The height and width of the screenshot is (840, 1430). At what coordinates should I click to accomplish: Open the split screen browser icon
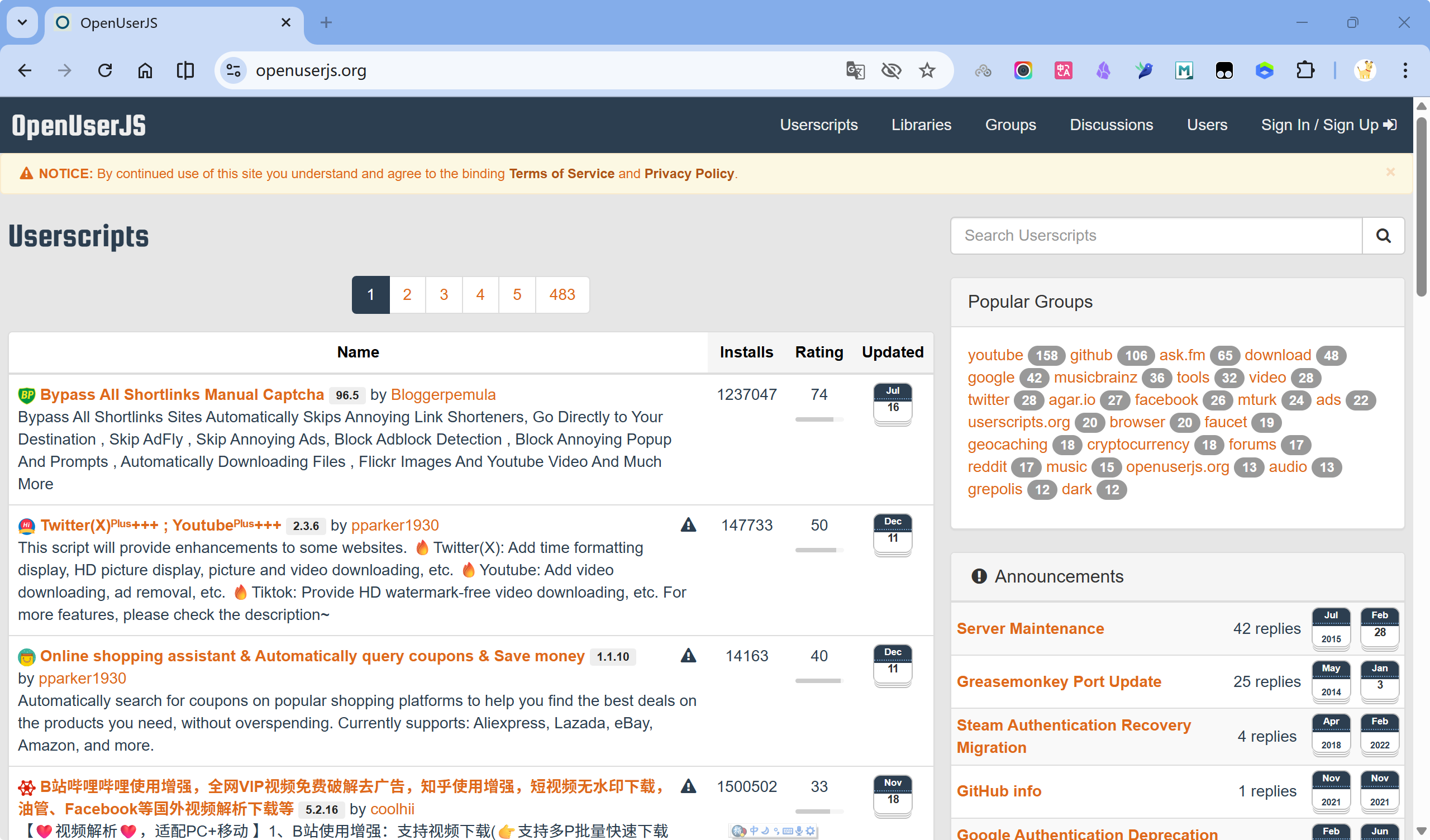[x=185, y=70]
